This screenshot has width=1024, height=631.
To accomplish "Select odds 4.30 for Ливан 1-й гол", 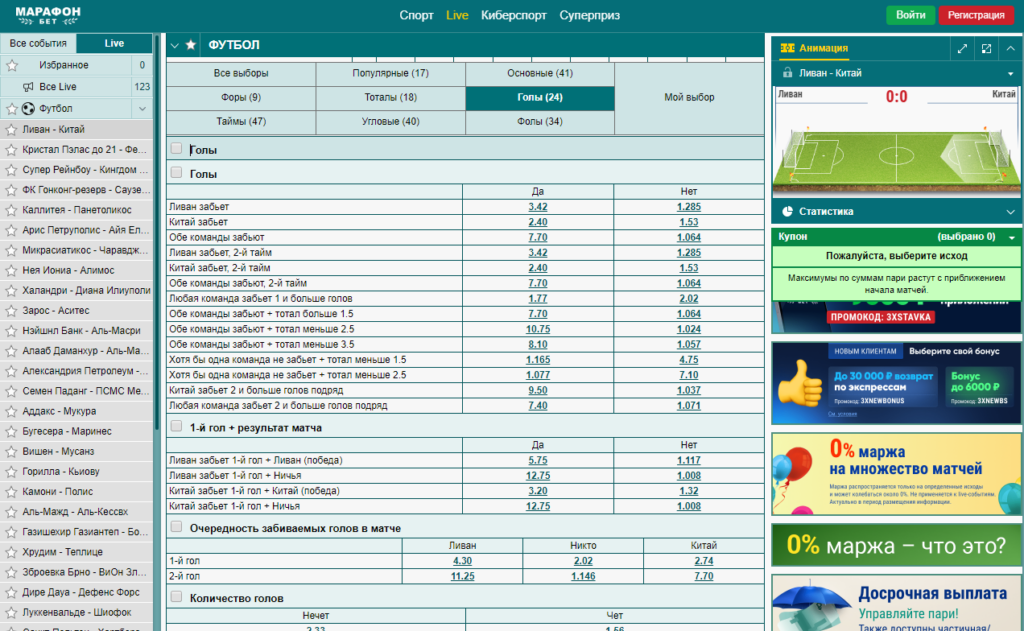I will pos(462,560).
